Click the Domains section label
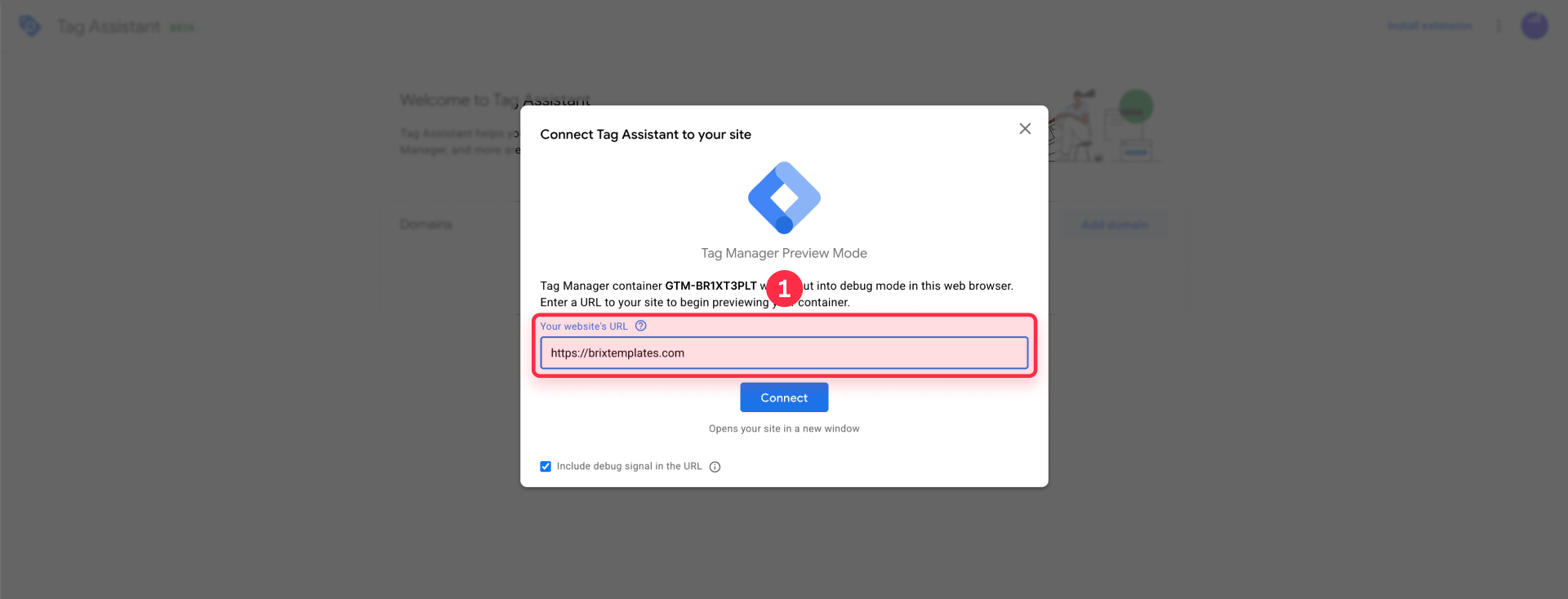This screenshot has width=1568, height=599. point(425,224)
